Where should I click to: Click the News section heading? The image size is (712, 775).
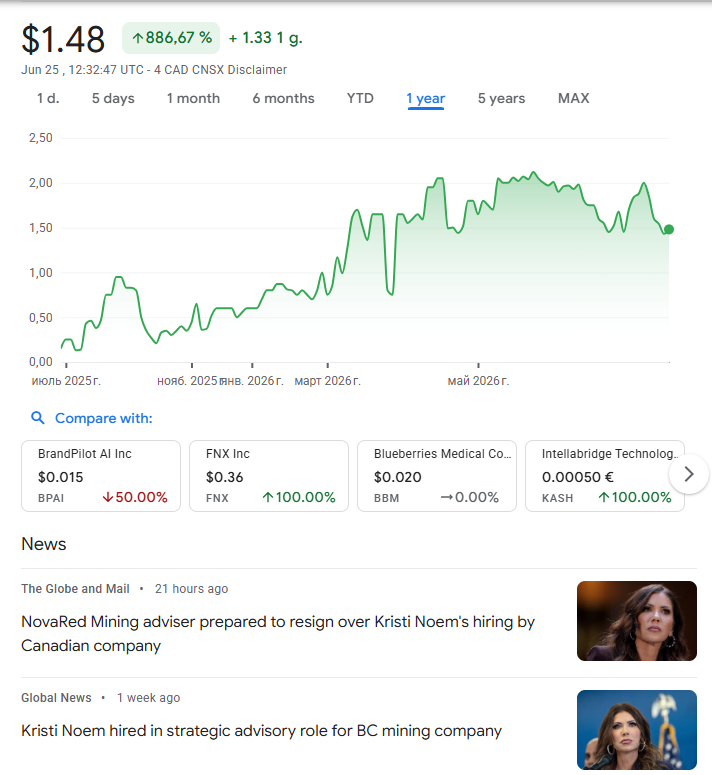tap(43, 544)
